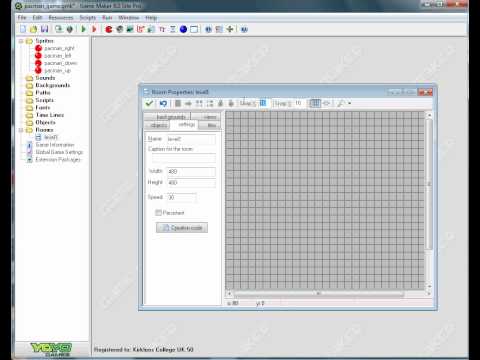Switch to the tiles tab in Room Properties

click(x=211, y=125)
